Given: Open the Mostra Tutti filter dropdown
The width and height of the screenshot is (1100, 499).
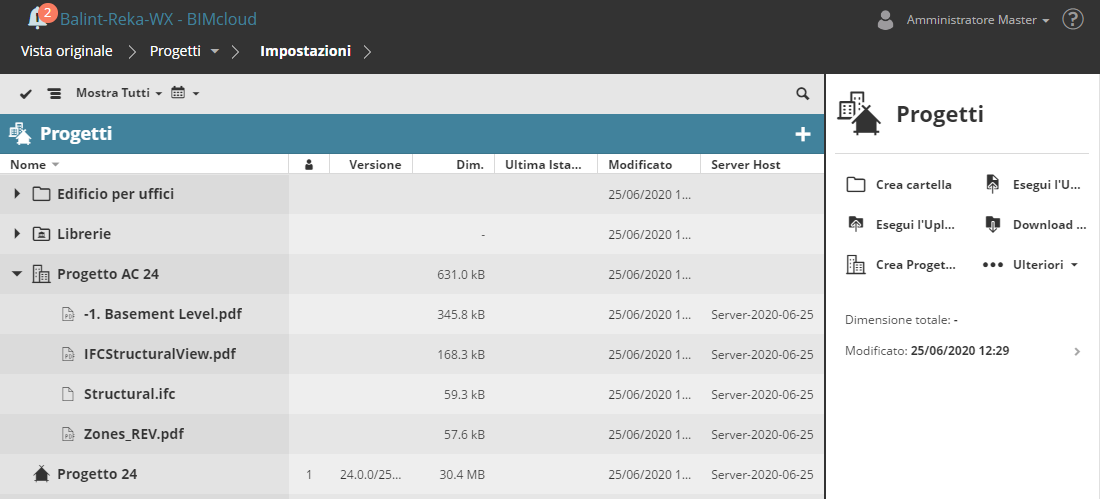Looking at the screenshot, I should pos(118,93).
